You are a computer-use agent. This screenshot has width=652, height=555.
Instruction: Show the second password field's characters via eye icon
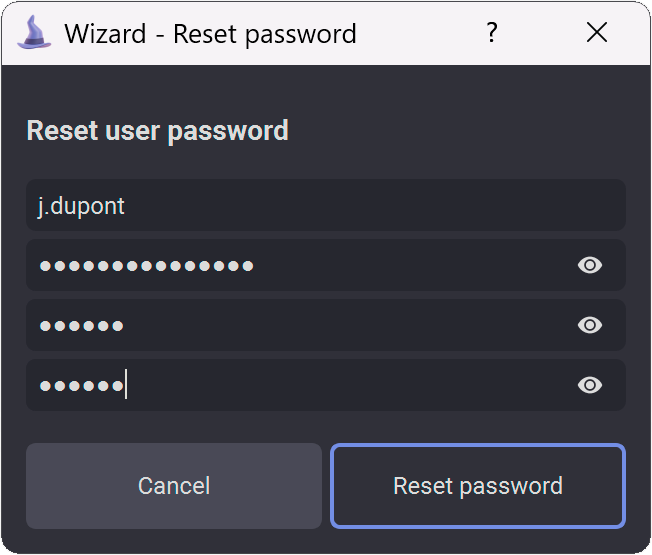click(590, 325)
